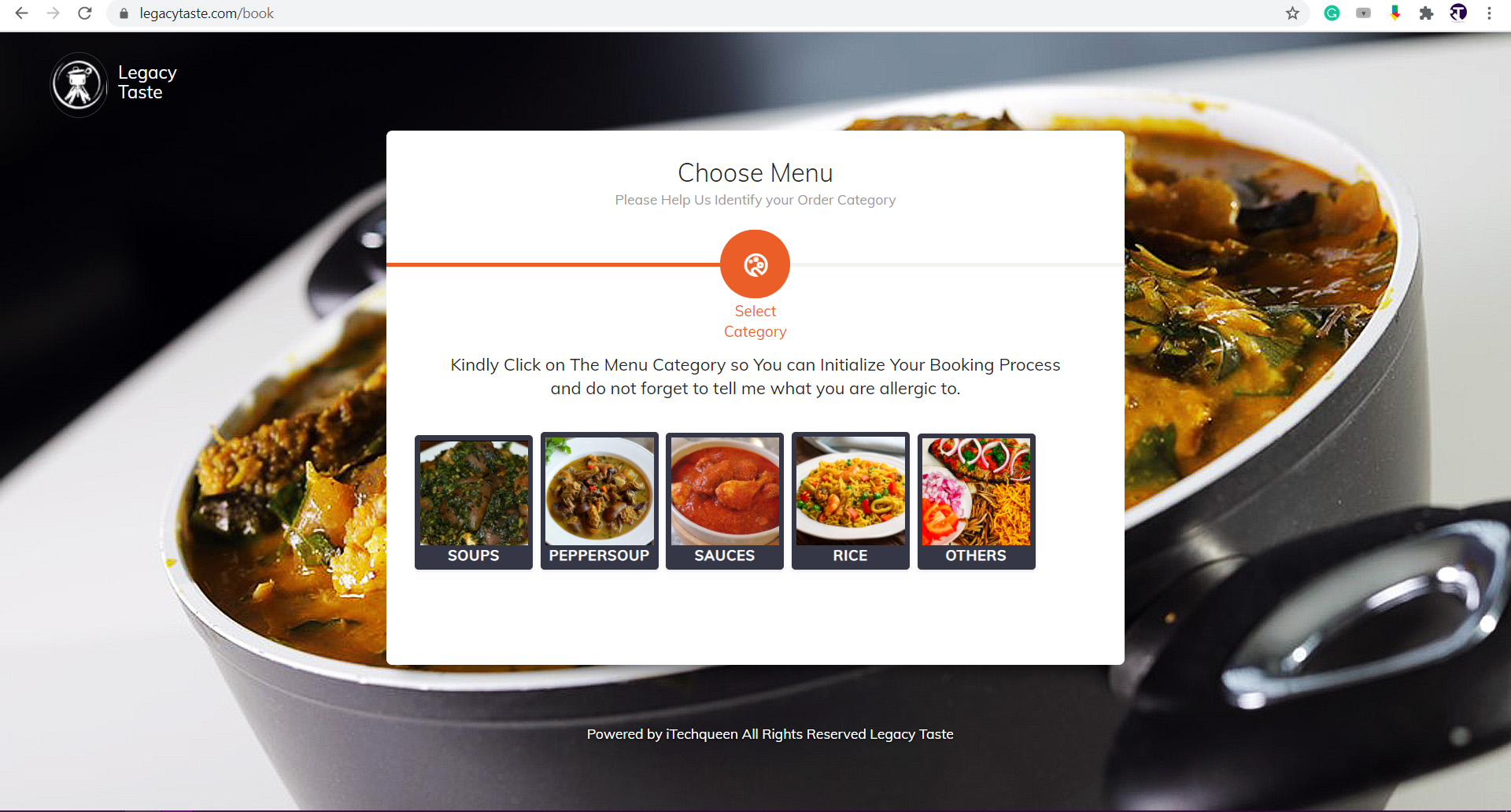View site info via padlock icon
Screen dimensions: 1511x812
124,13
